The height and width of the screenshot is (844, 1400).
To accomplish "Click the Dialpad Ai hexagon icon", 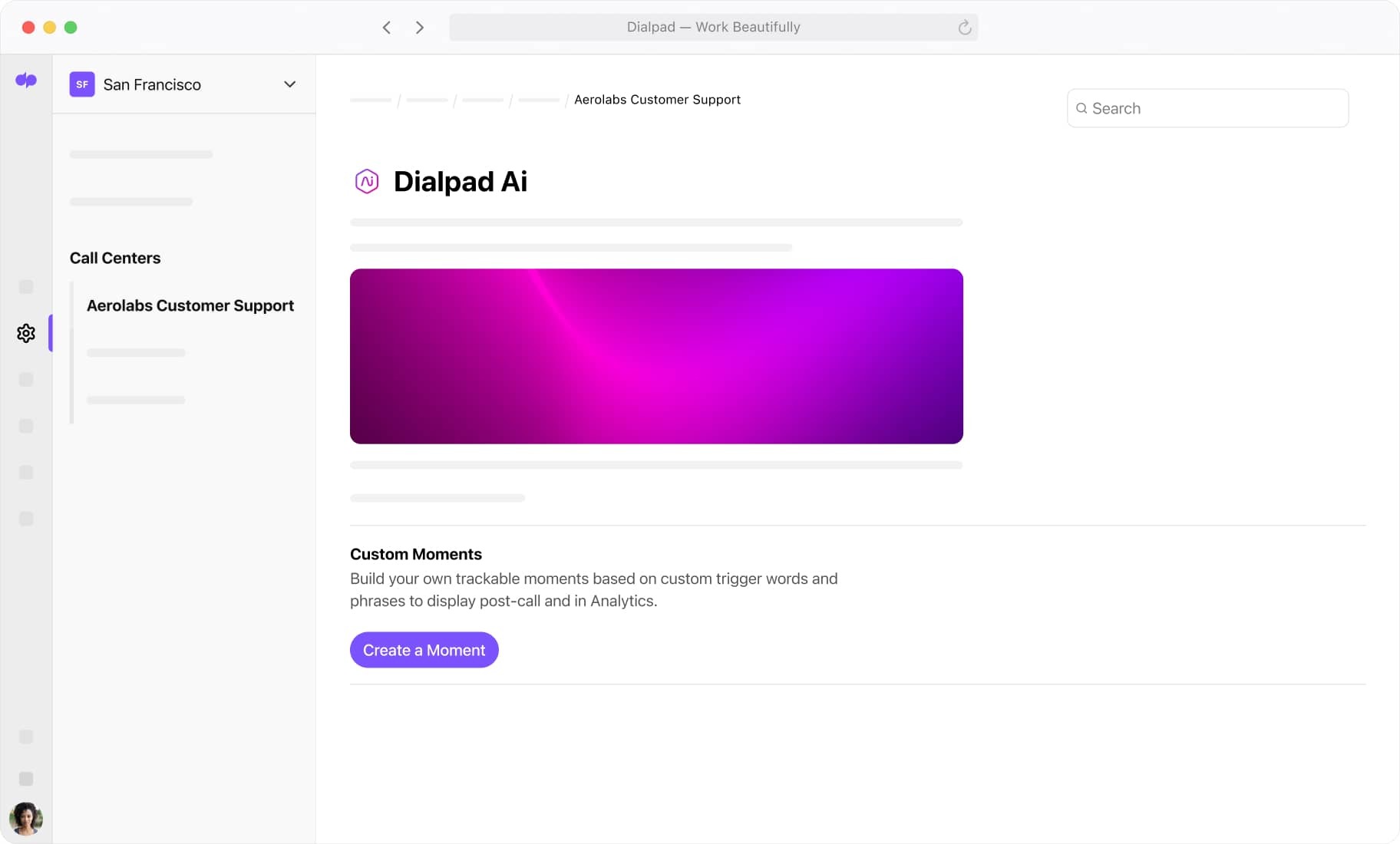I will tap(367, 181).
